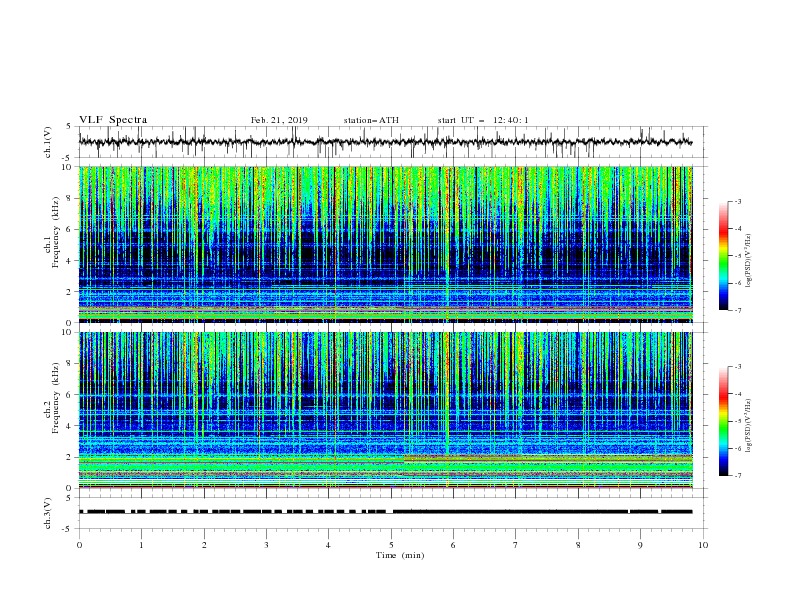This screenshot has width=792, height=612.
Task: Click the "ch.3(V)" axis label
Action: click(x=48, y=513)
